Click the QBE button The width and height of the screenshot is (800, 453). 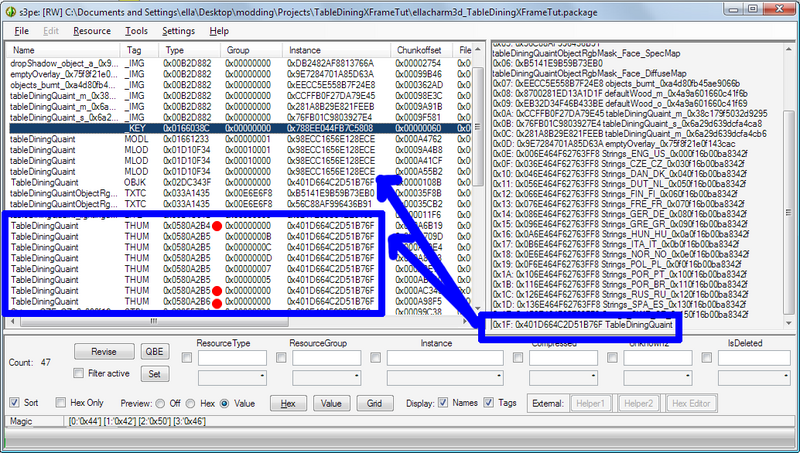click(x=155, y=351)
